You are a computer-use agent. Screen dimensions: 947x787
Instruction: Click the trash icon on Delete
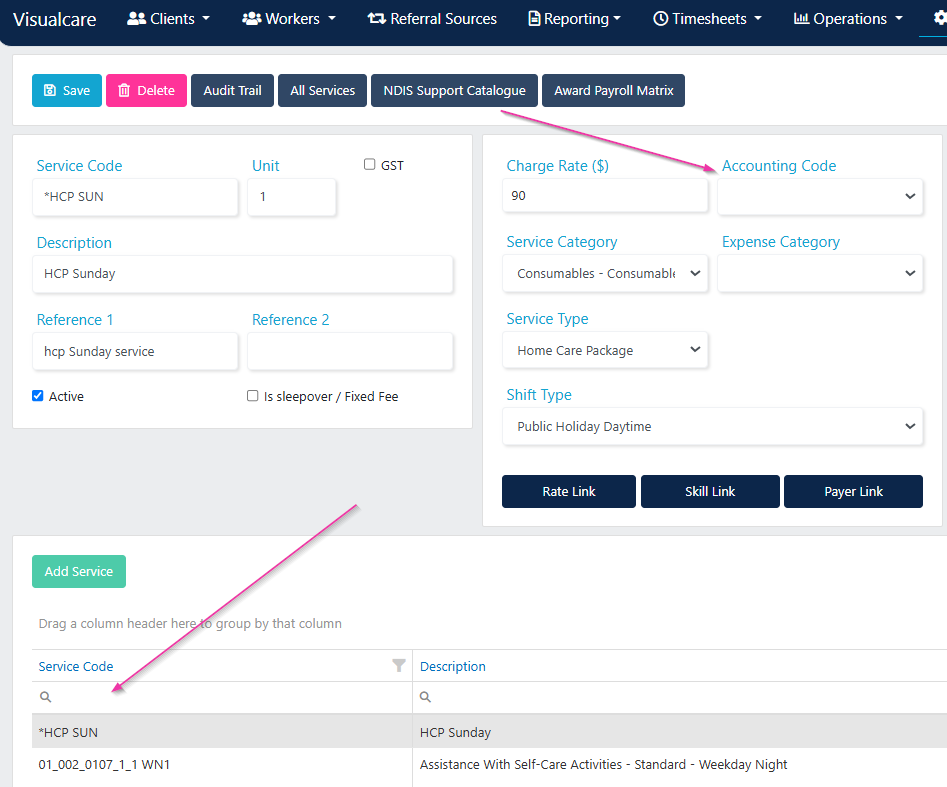tap(124, 90)
